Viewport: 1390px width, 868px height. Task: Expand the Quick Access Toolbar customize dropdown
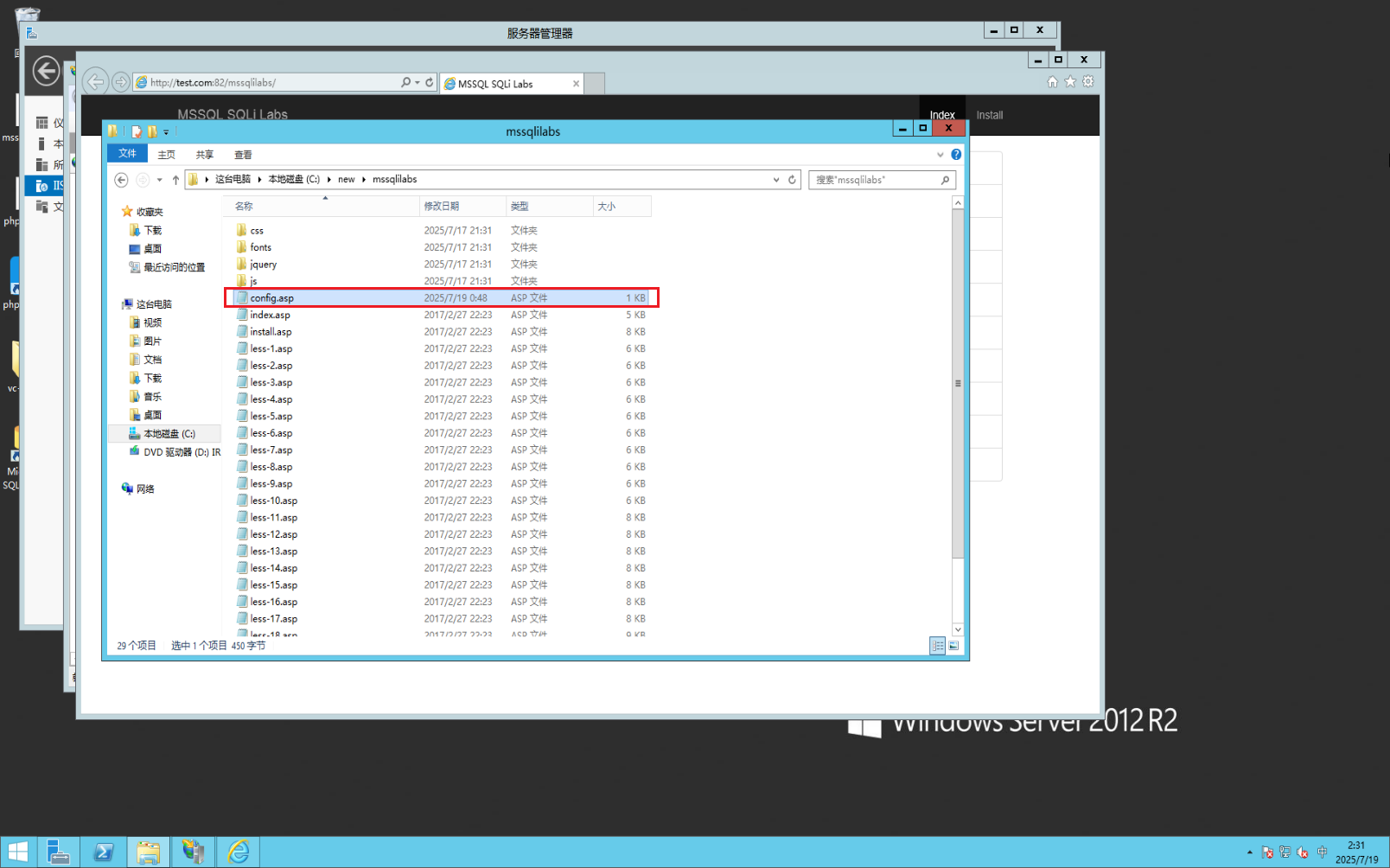pos(167,131)
